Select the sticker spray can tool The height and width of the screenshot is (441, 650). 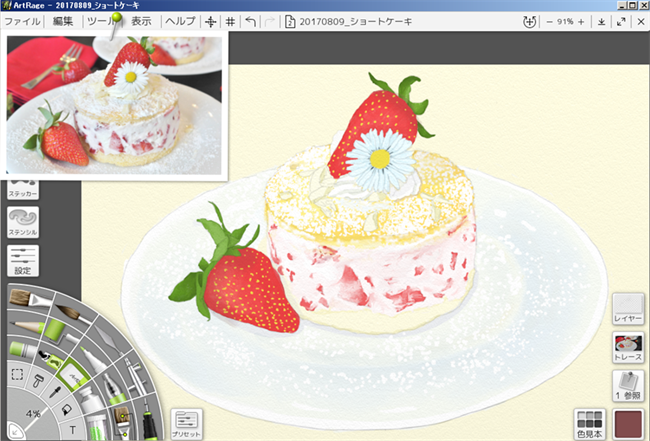[49, 358]
